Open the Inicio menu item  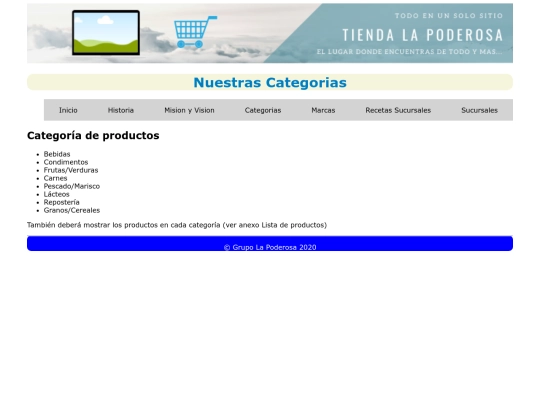coord(68,110)
